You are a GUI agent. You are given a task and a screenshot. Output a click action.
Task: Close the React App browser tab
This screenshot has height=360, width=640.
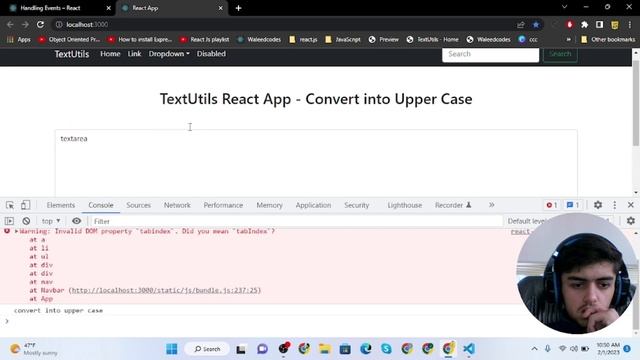(x=220, y=8)
